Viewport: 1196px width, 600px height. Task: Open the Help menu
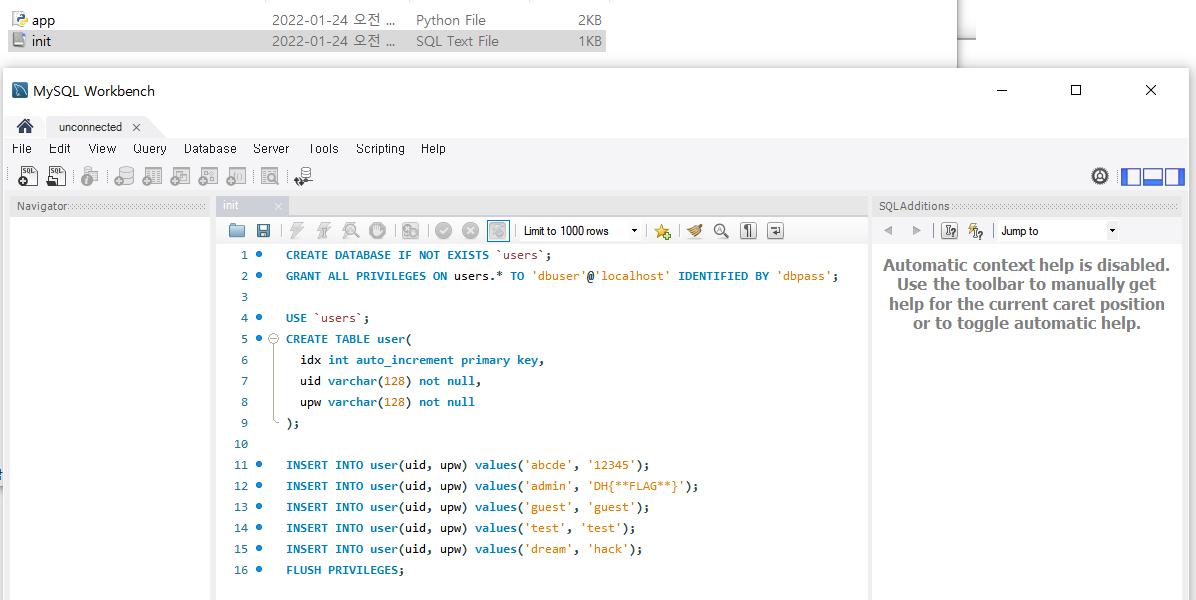pos(433,149)
